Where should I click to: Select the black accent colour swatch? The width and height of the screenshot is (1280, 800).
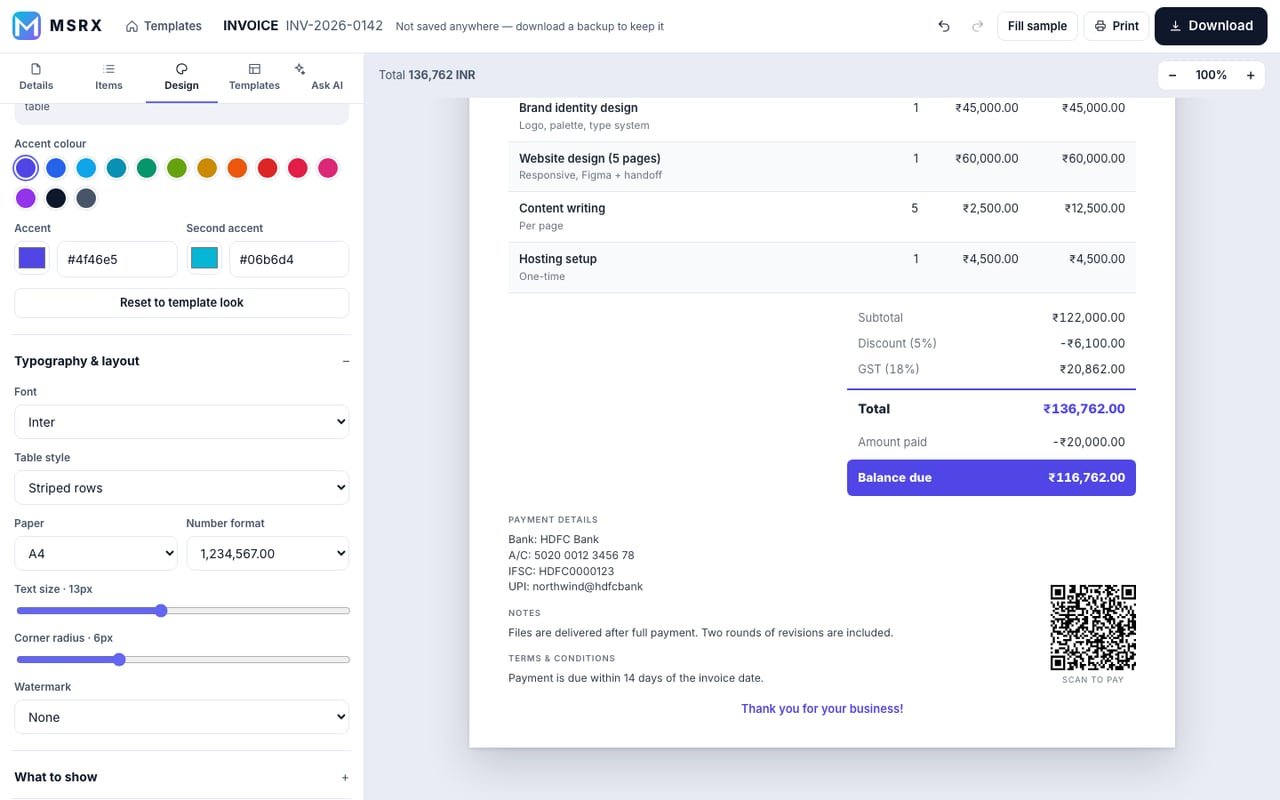56,198
